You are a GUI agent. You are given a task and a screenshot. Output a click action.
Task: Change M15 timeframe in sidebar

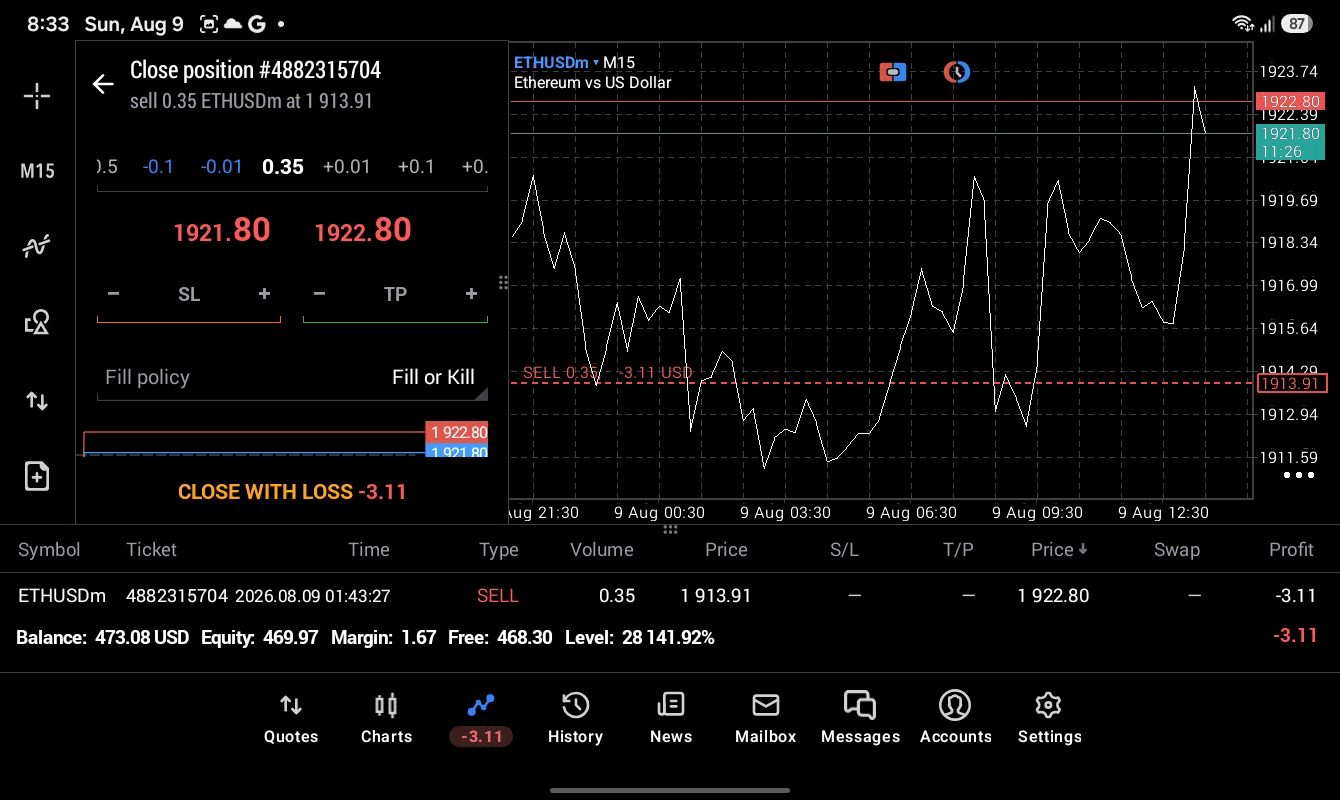tap(37, 171)
